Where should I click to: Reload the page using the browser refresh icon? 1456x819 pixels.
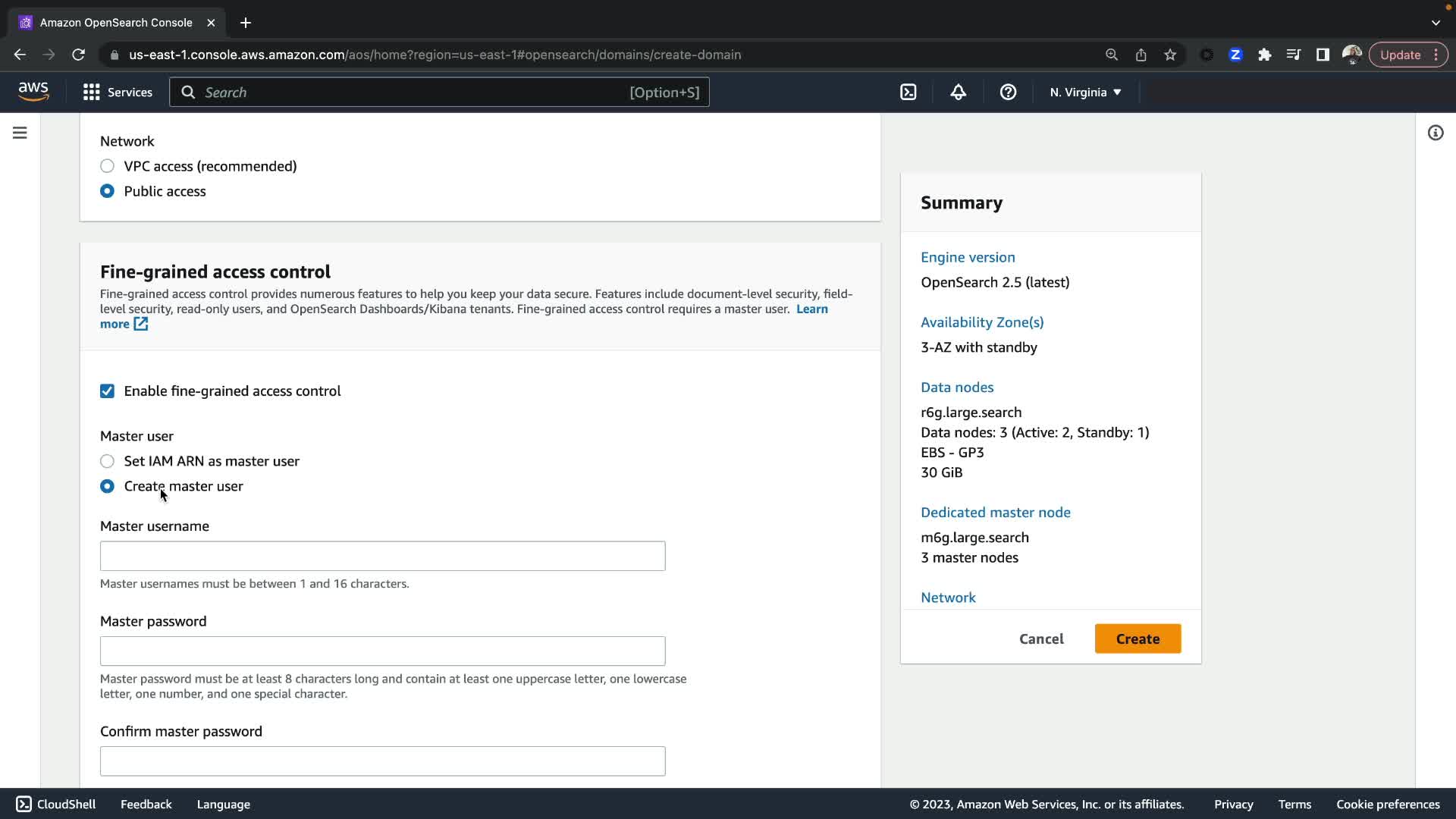78,55
